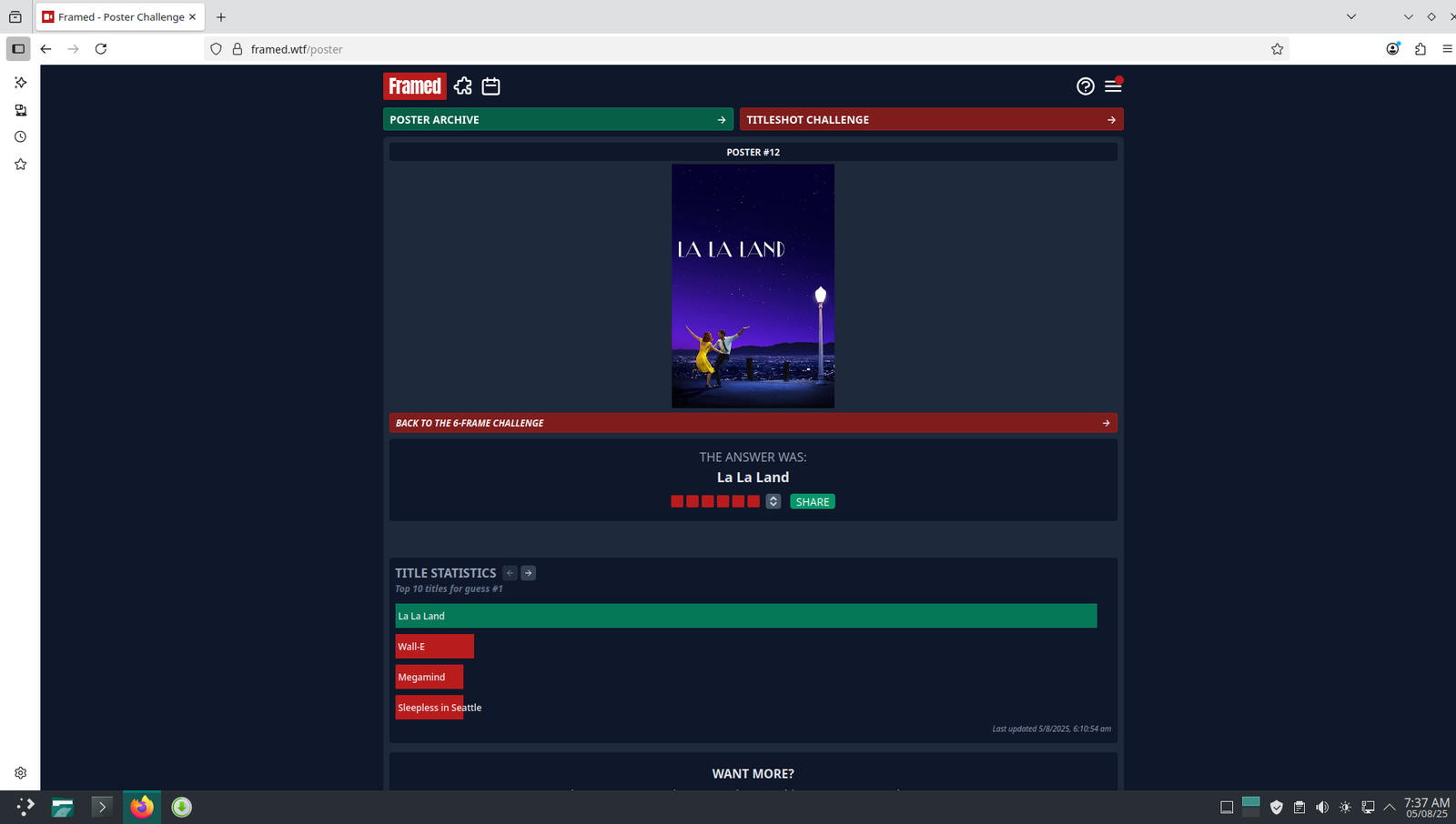
Task: Click the La La Land poster image
Action: (x=753, y=286)
